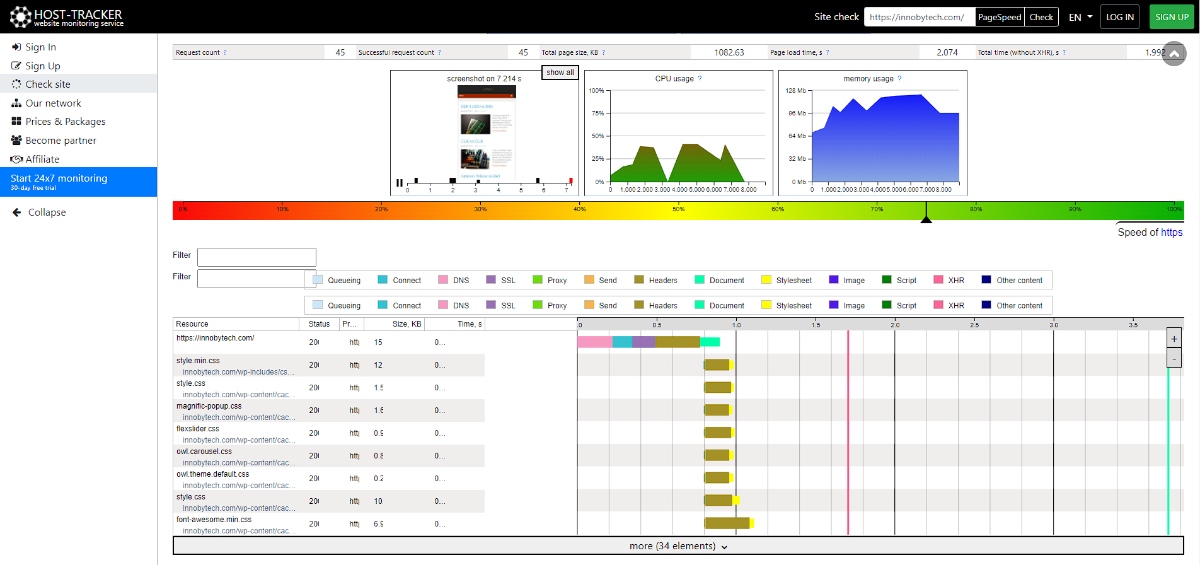The image size is (1200, 565).
Task: Click the Our network sidebar icon
Action: (x=16, y=103)
